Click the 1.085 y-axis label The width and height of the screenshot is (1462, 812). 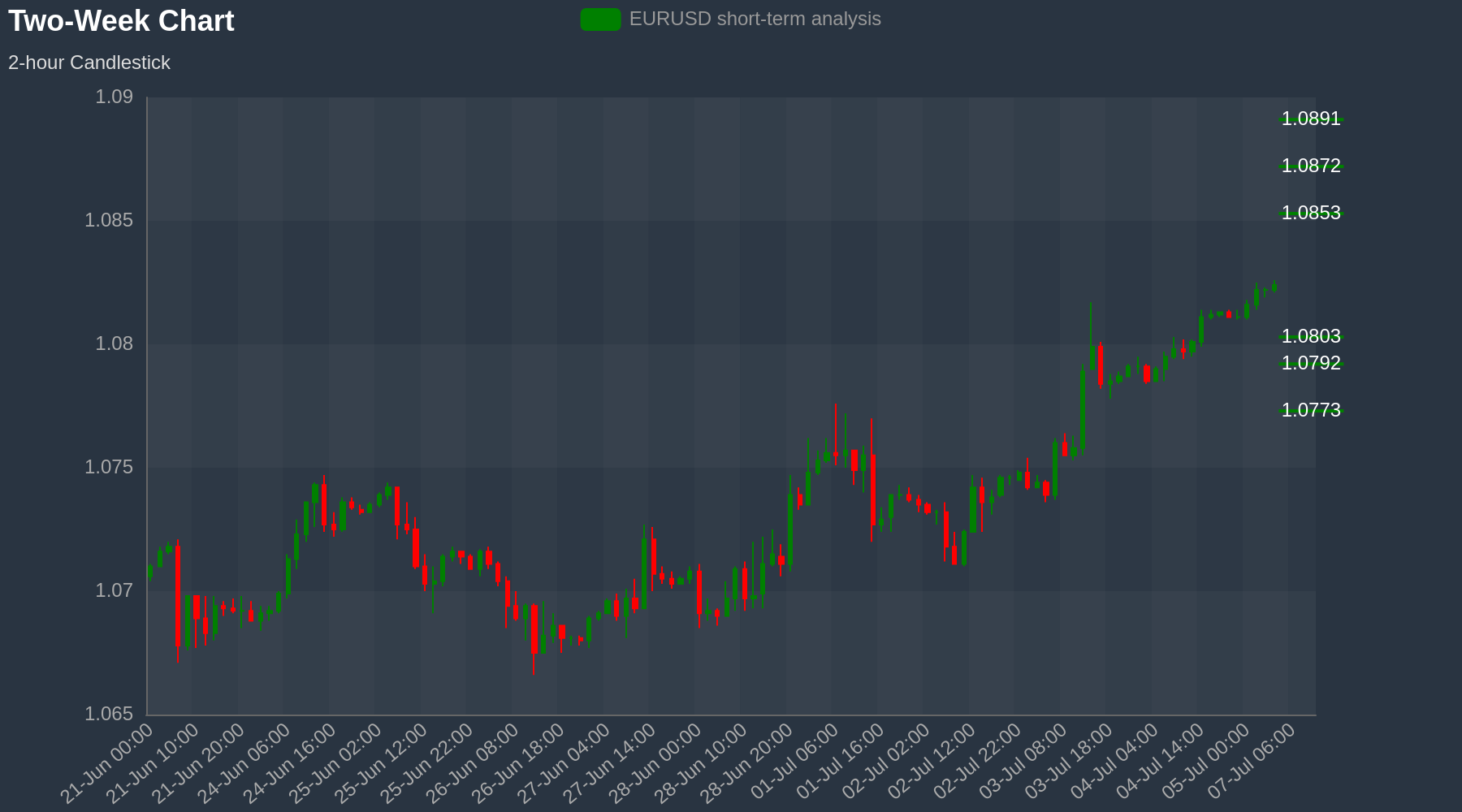click(x=109, y=221)
